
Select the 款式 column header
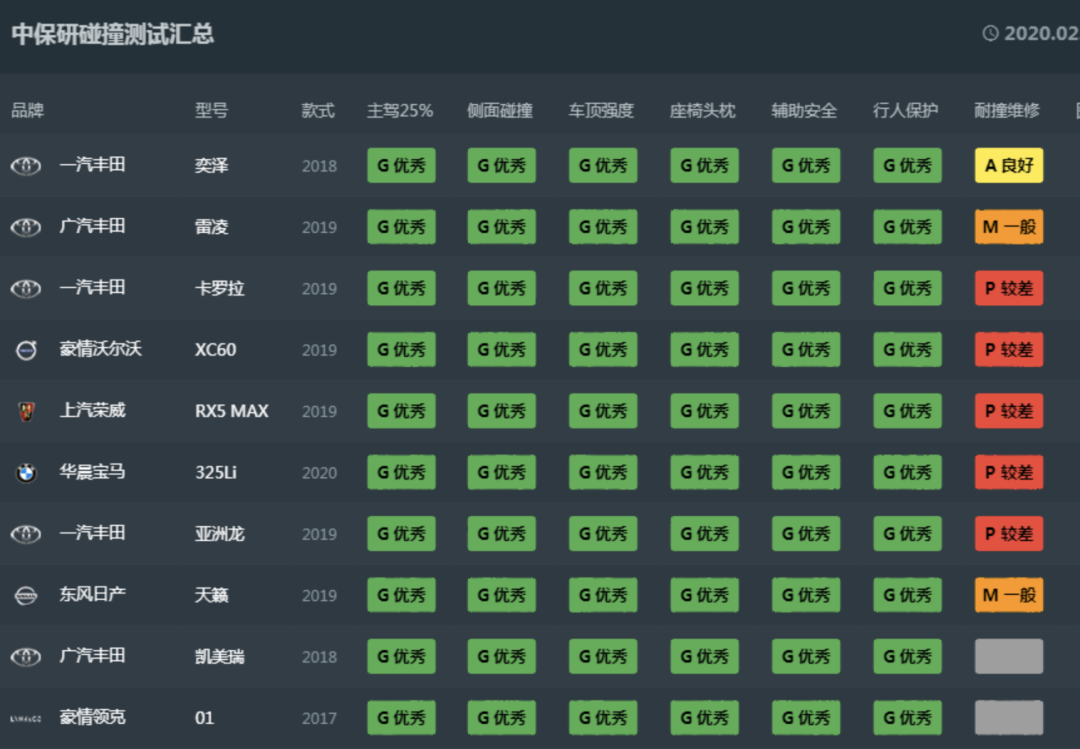[318, 110]
